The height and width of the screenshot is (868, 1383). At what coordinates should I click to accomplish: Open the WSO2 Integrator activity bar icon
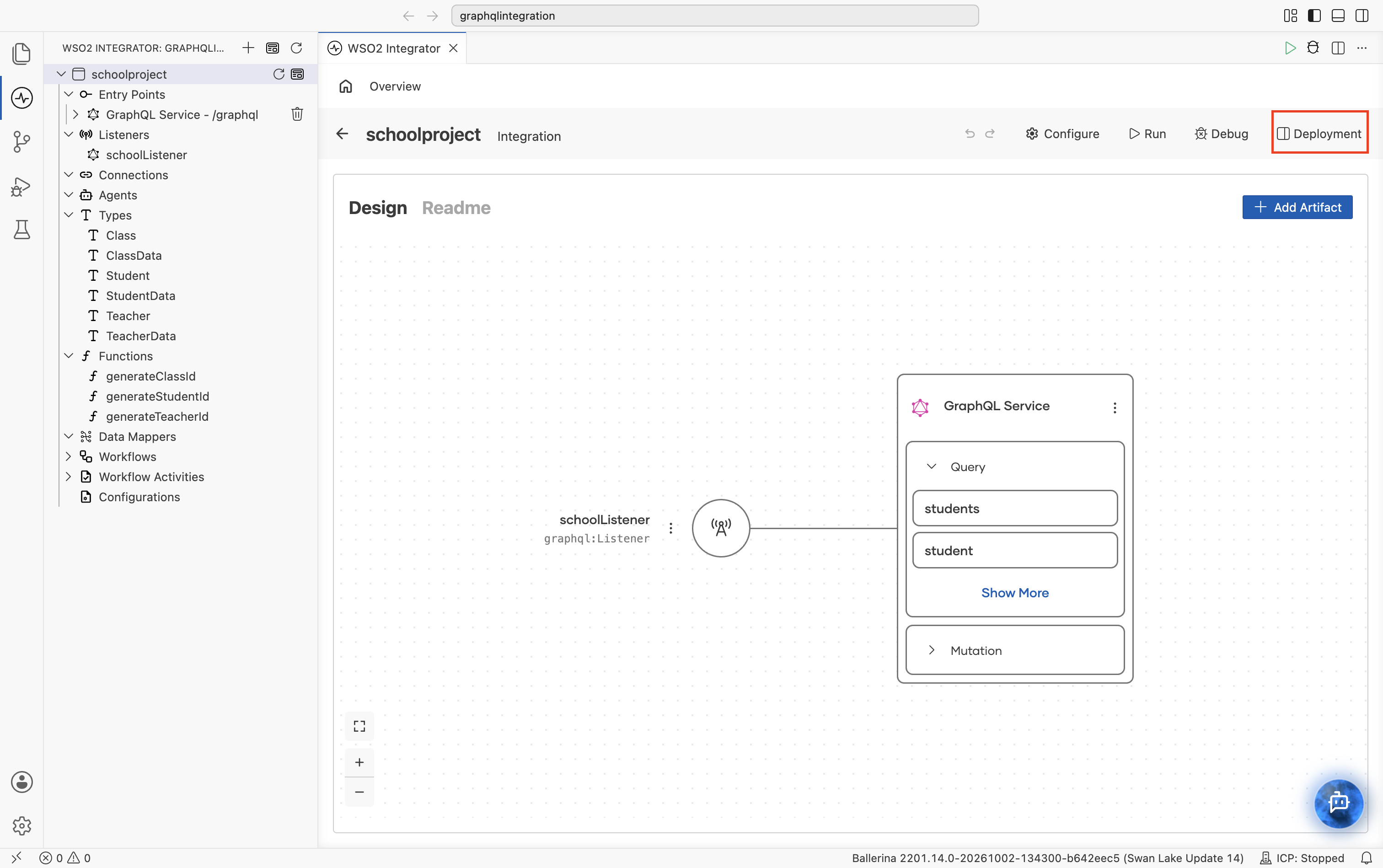pos(22,97)
